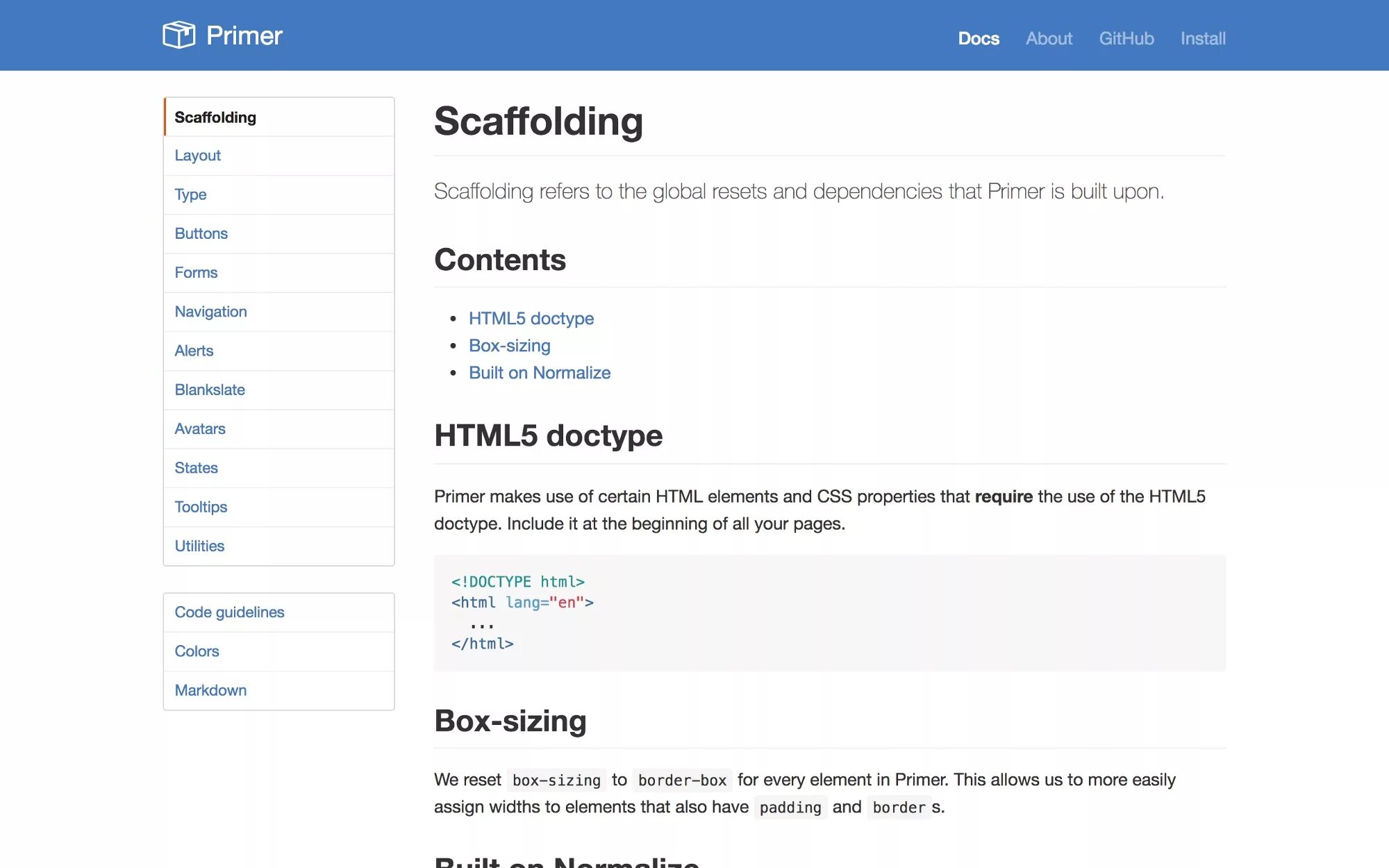This screenshot has width=1389, height=868.
Task: Expand the Utilities sidebar item
Action: click(x=199, y=546)
